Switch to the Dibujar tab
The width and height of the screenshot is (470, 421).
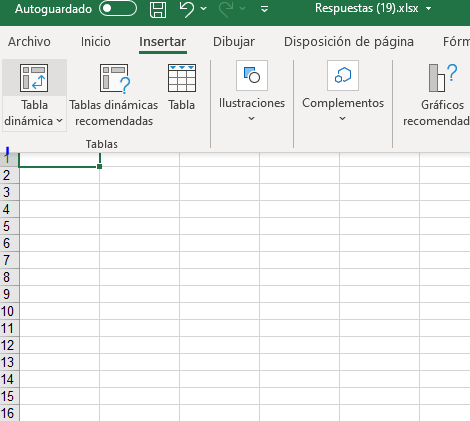point(234,42)
